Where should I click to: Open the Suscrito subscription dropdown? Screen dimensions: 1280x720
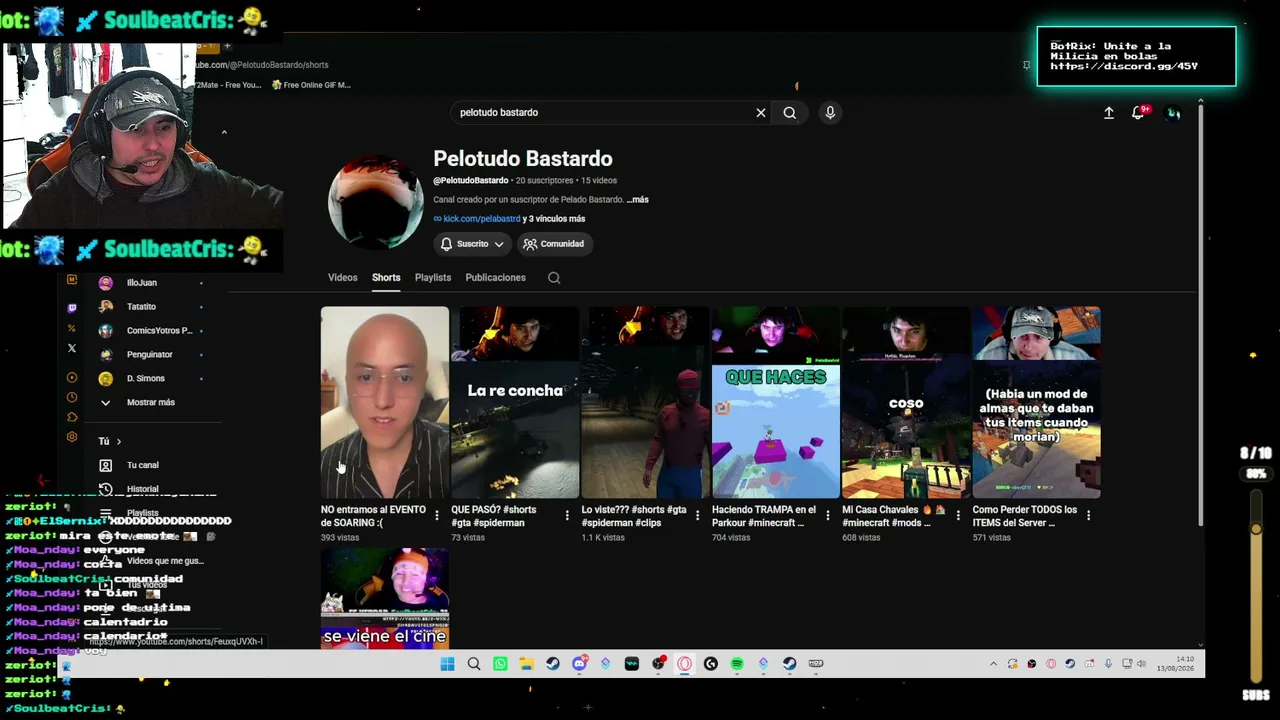tap(472, 244)
